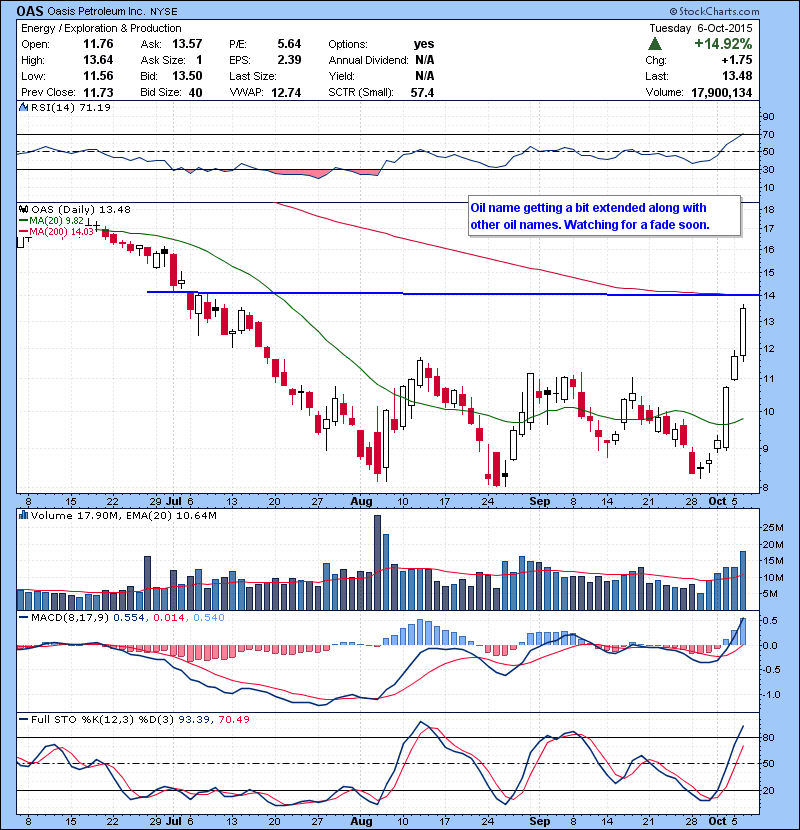800x830 pixels.
Task: Click the RSI indicator icon beside RSI(14)
Action: tap(23, 107)
